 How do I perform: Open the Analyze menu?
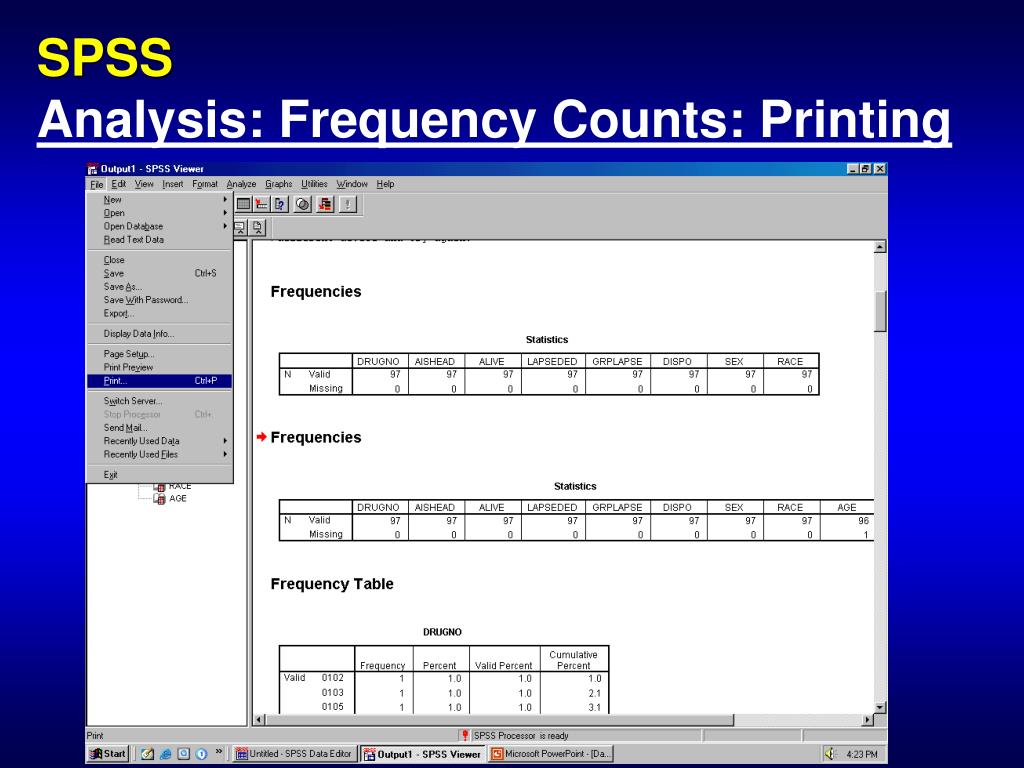242,184
